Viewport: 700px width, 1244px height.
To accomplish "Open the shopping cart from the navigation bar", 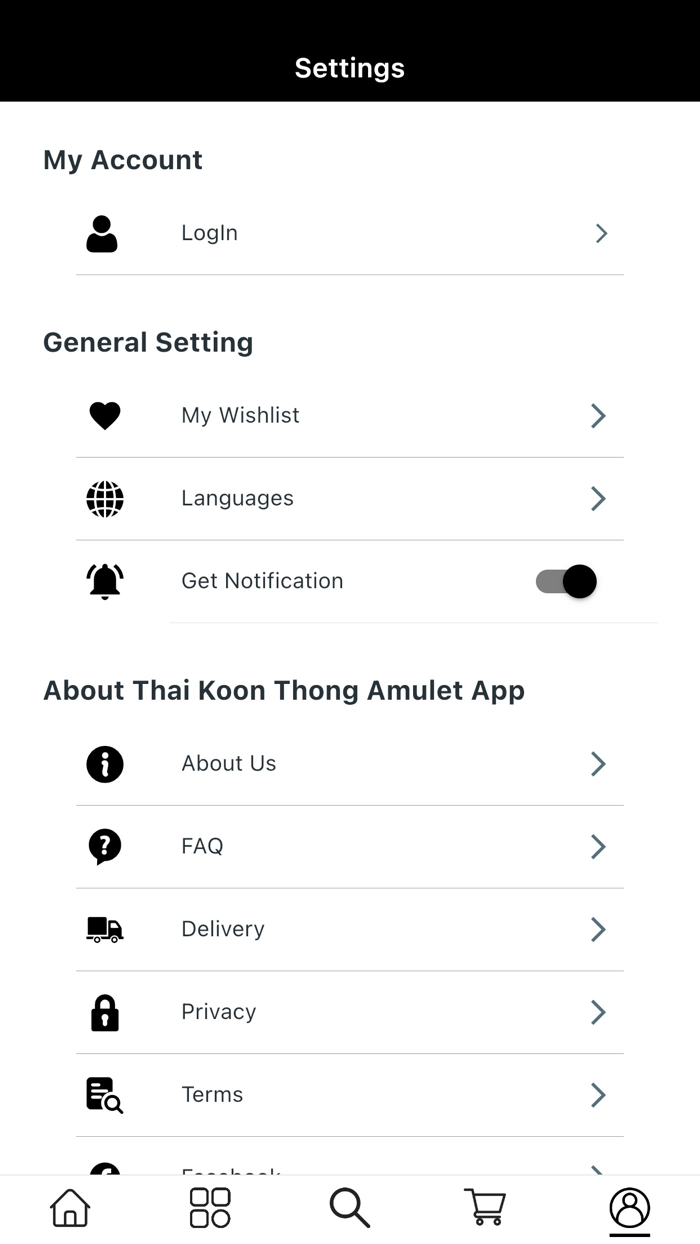I will click(x=485, y=1207).
